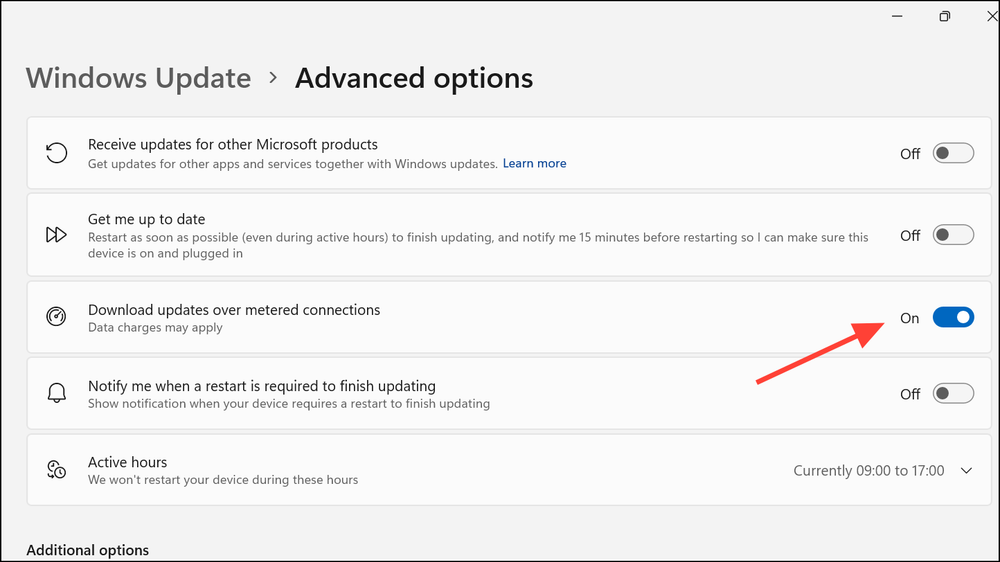
Task: Click the bell icon for restart notifications
Action: pyautogui.click(x=57, y=394)
